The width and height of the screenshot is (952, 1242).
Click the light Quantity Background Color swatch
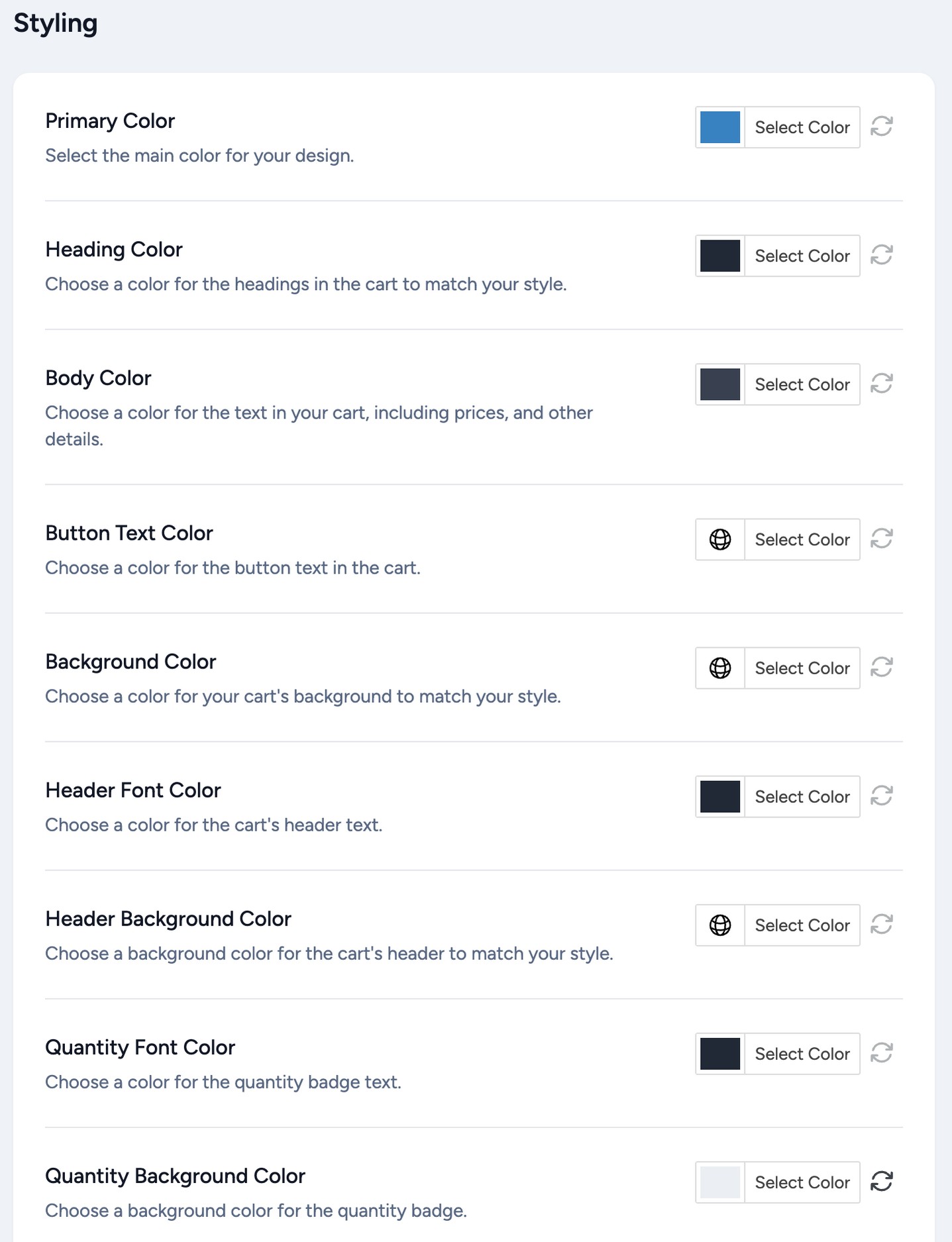point(720,1182)
